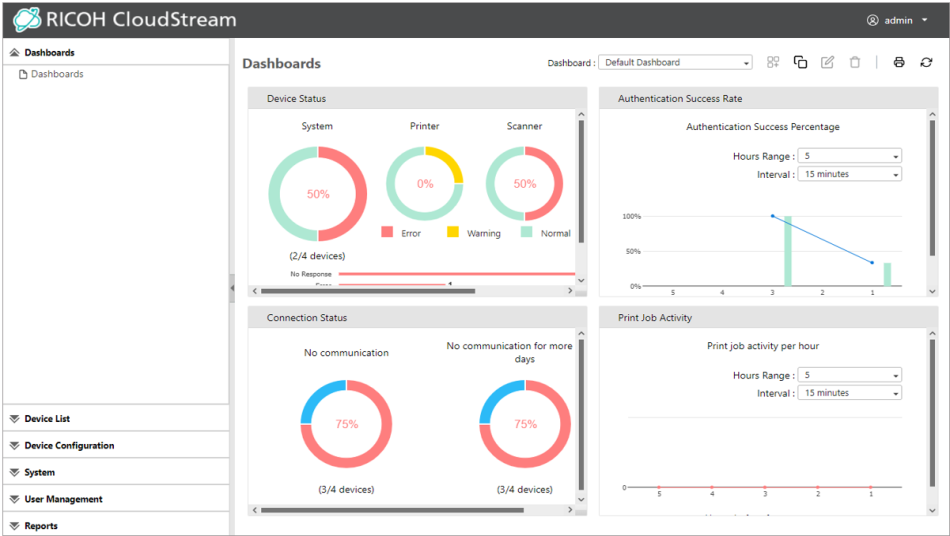
Task: Click the copy dashboard icon
Action: tap(800, 62)
